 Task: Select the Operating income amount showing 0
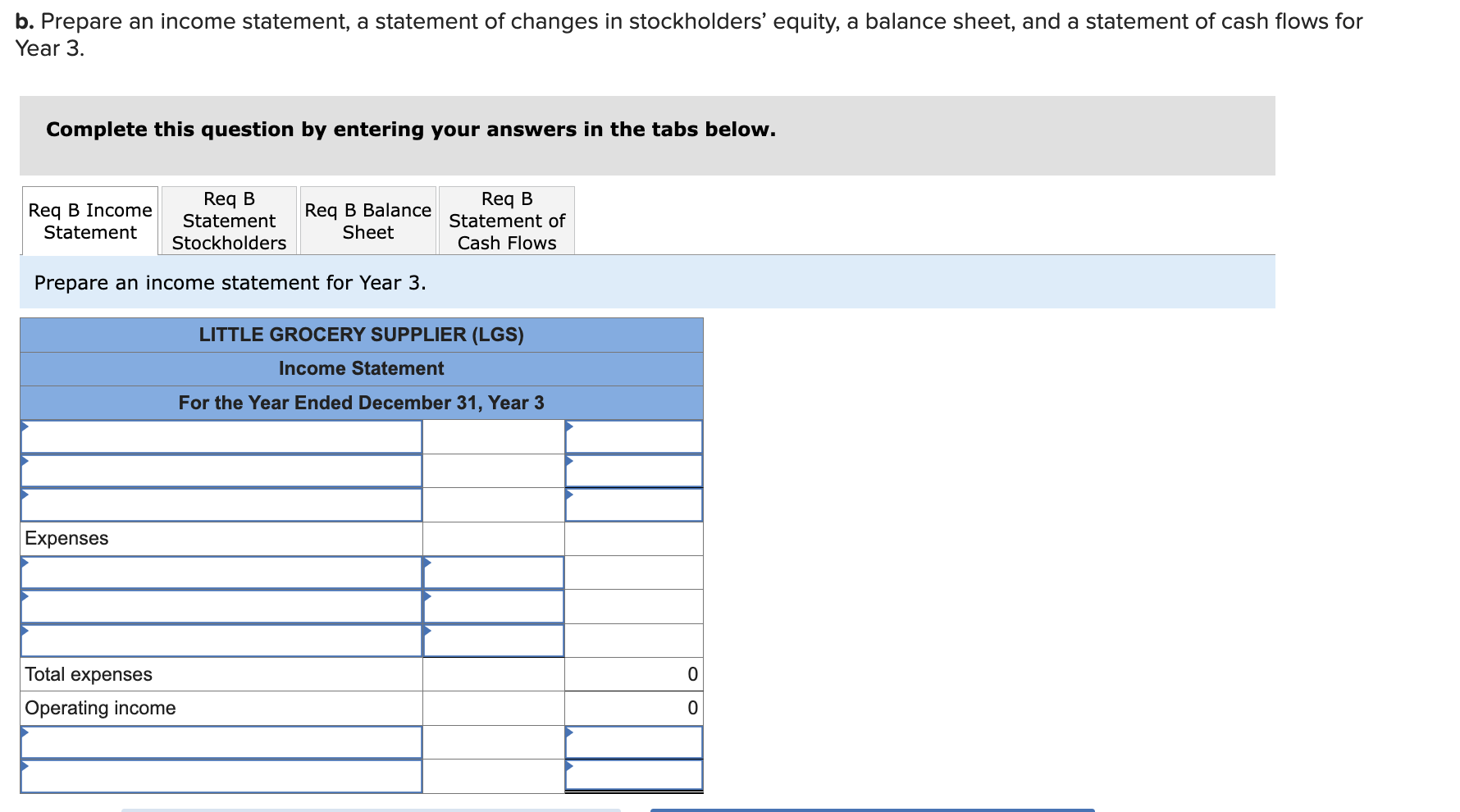pyautogui.click(x=634, y=707)
